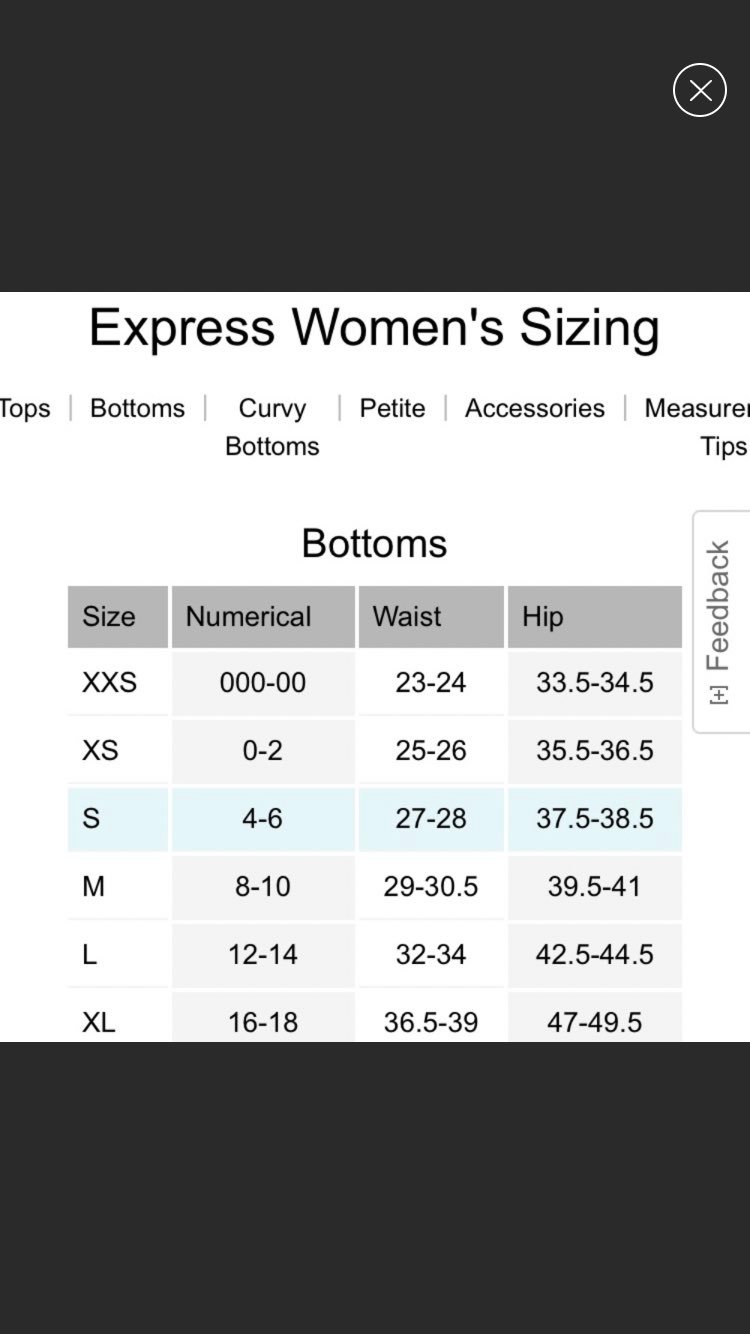
Task: Go to the Tops sizing link
Action: click(25, 408)
